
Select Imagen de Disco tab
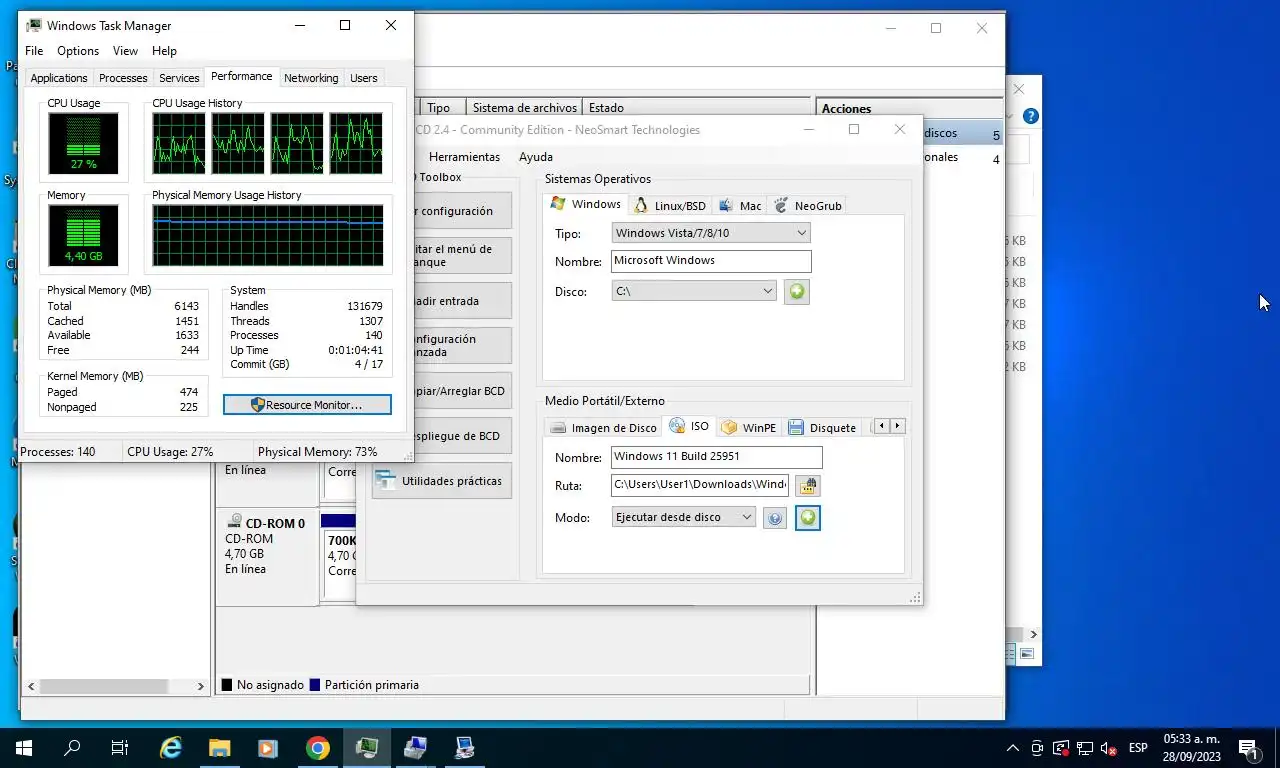pyautogui.click(x=604, y=427)
